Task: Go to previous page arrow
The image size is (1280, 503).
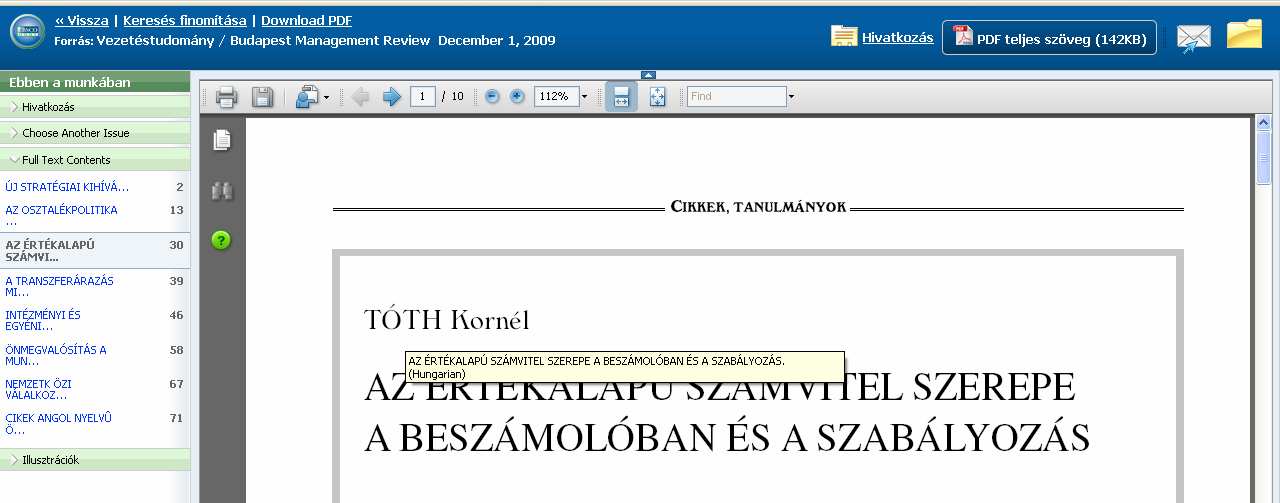Action: (x=361, y=97)
